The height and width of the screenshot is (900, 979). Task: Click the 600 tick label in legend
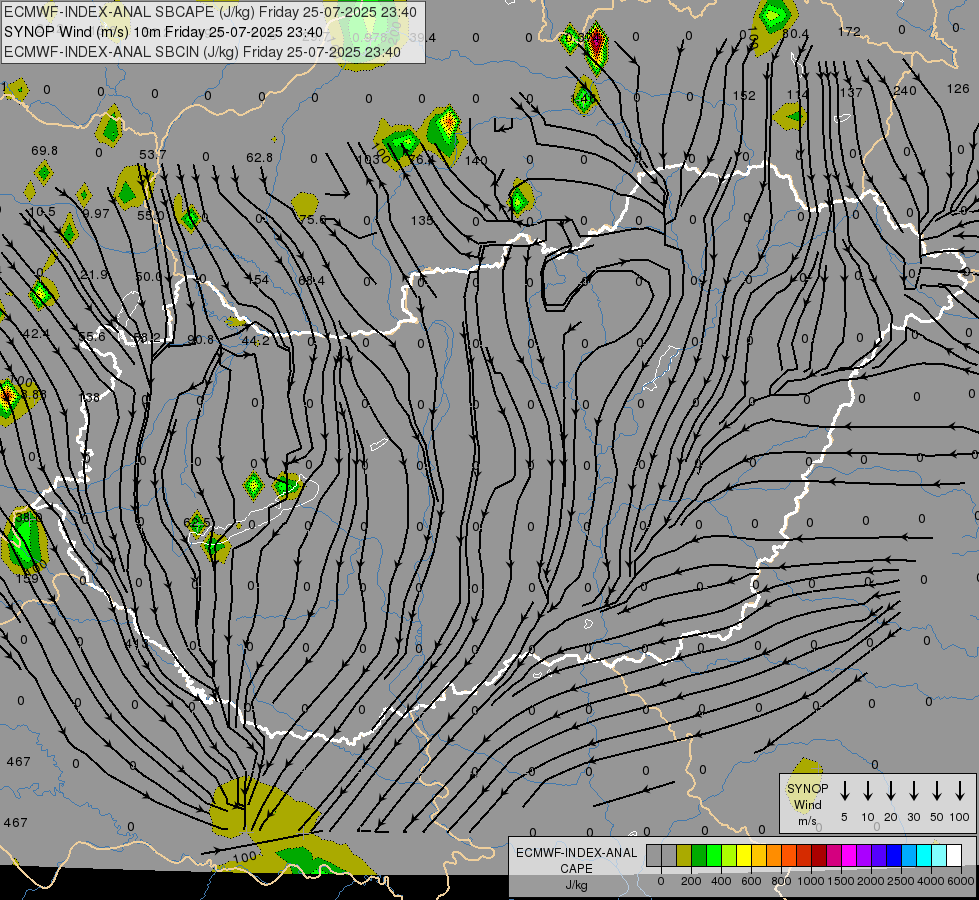tap(751, 881)
